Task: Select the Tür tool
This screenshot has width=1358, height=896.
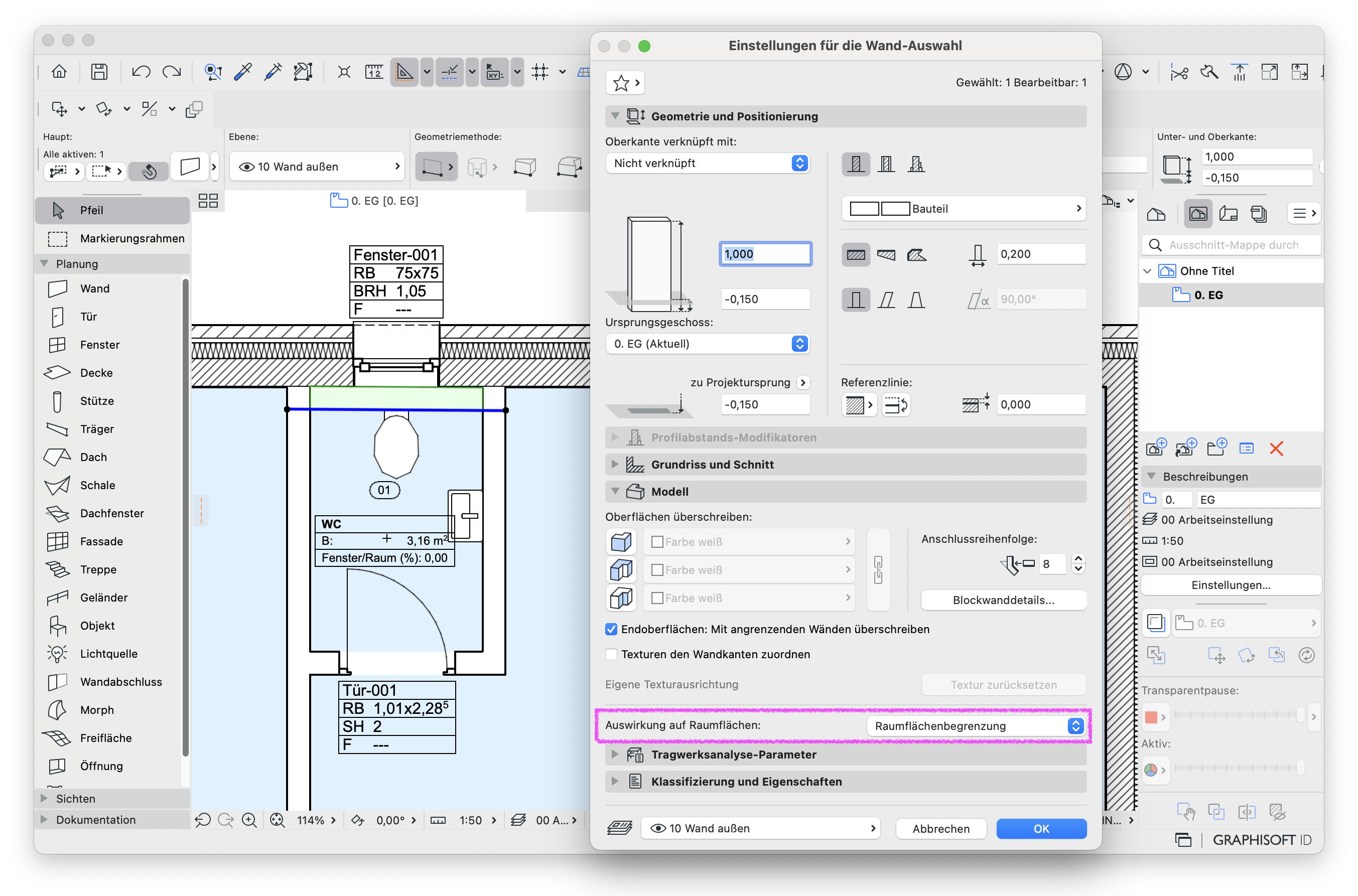Action: click(x=111, y=317)
